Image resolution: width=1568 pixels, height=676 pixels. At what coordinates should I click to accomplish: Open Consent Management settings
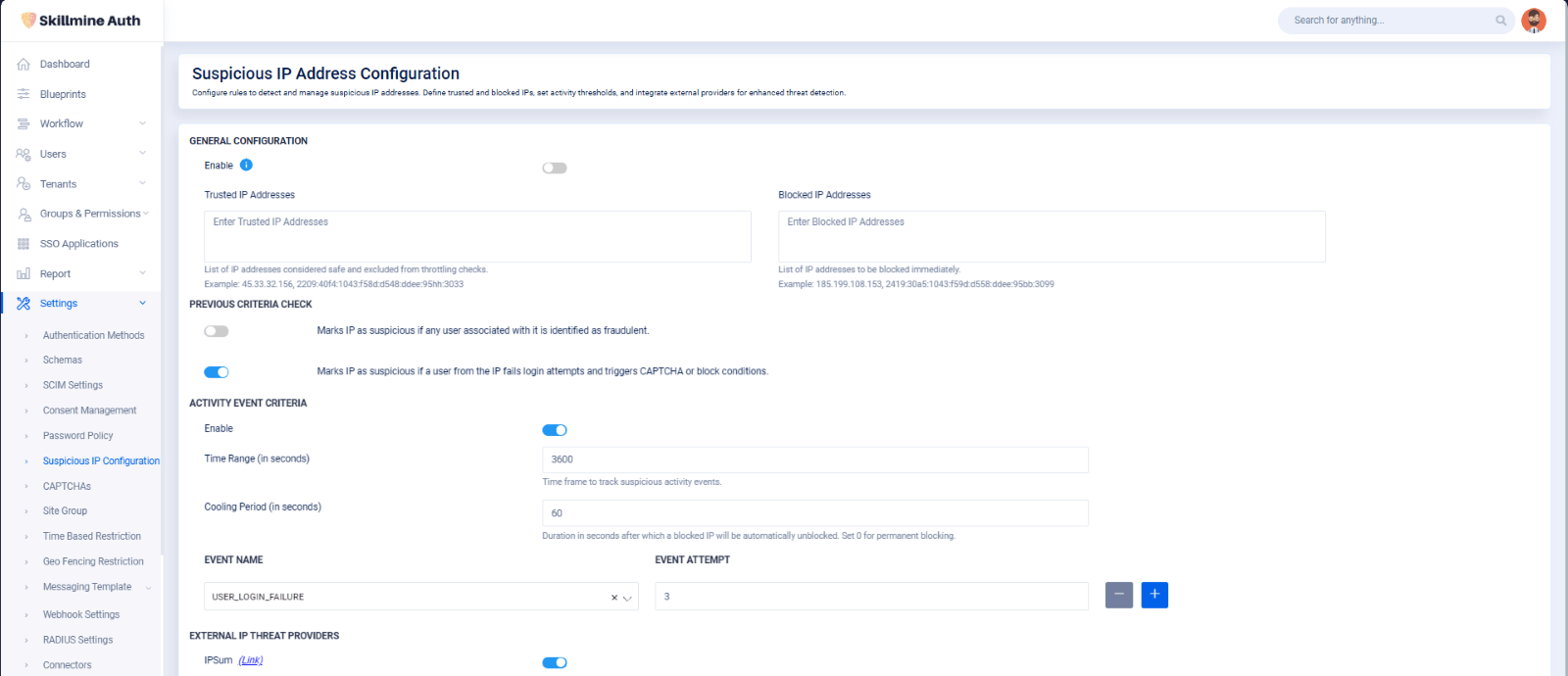tap(89, 410)
